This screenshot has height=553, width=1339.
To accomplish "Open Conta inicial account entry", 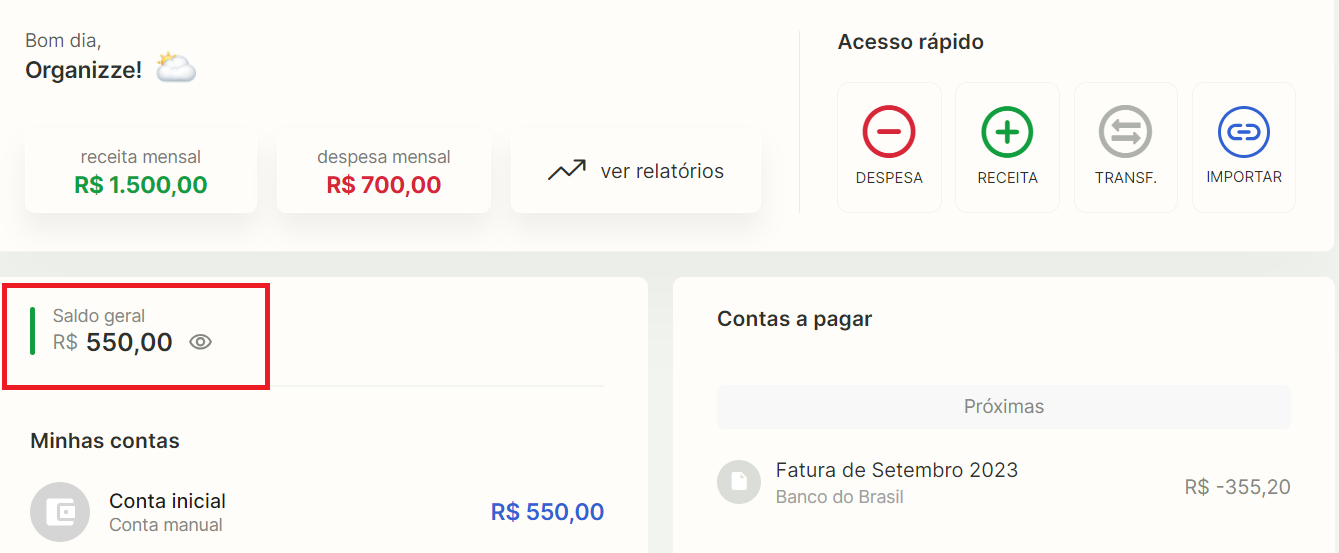I will 317,512.
